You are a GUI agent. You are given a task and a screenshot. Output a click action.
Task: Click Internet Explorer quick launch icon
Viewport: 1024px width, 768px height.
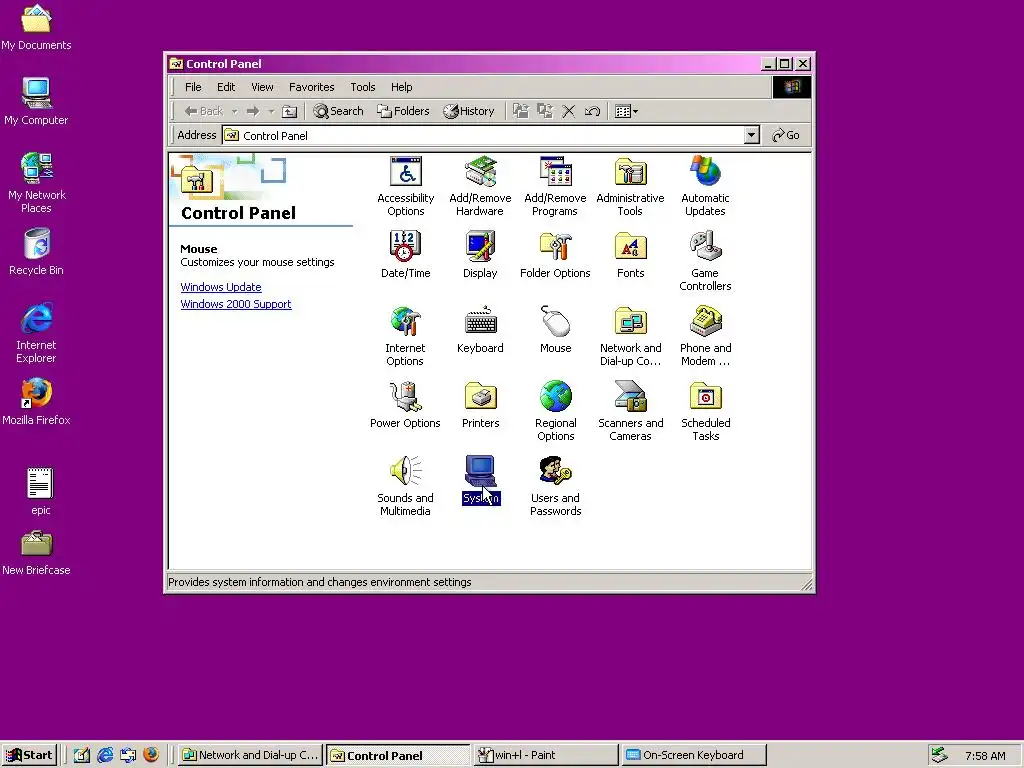(104, 755)
